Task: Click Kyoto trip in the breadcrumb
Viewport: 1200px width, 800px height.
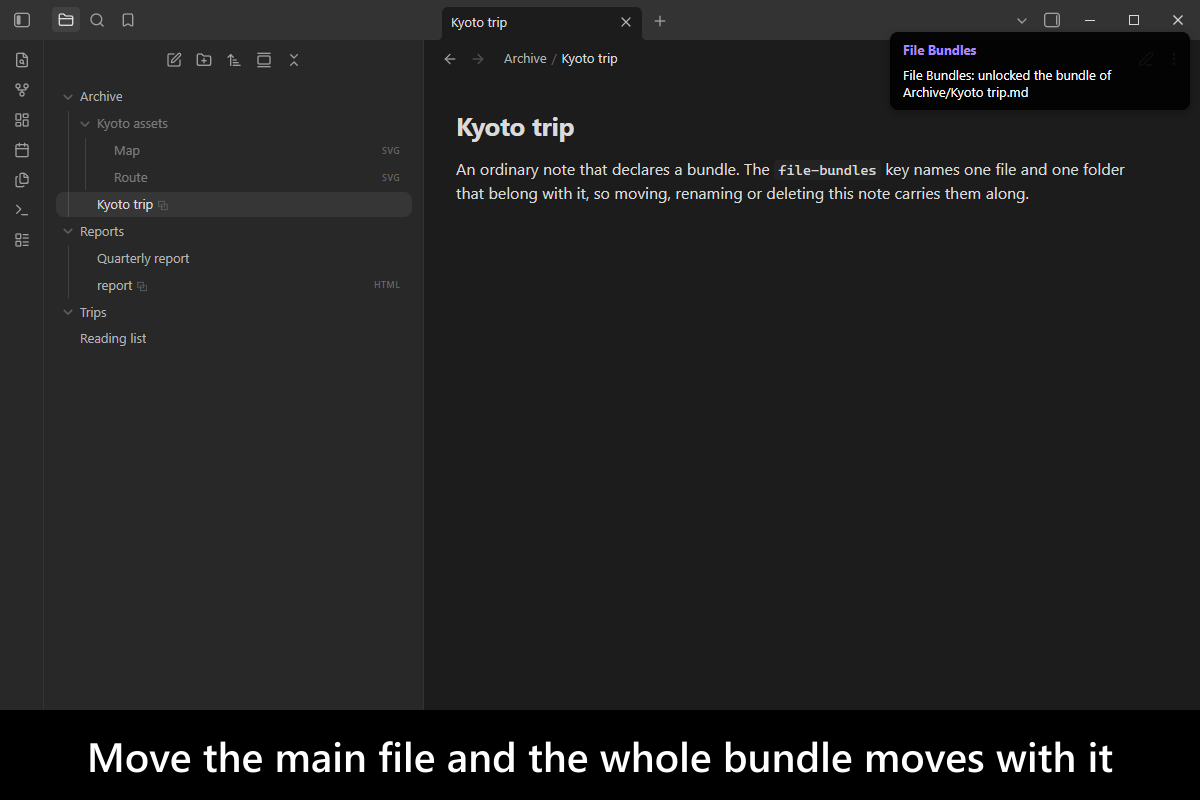Action: (589, 59)
